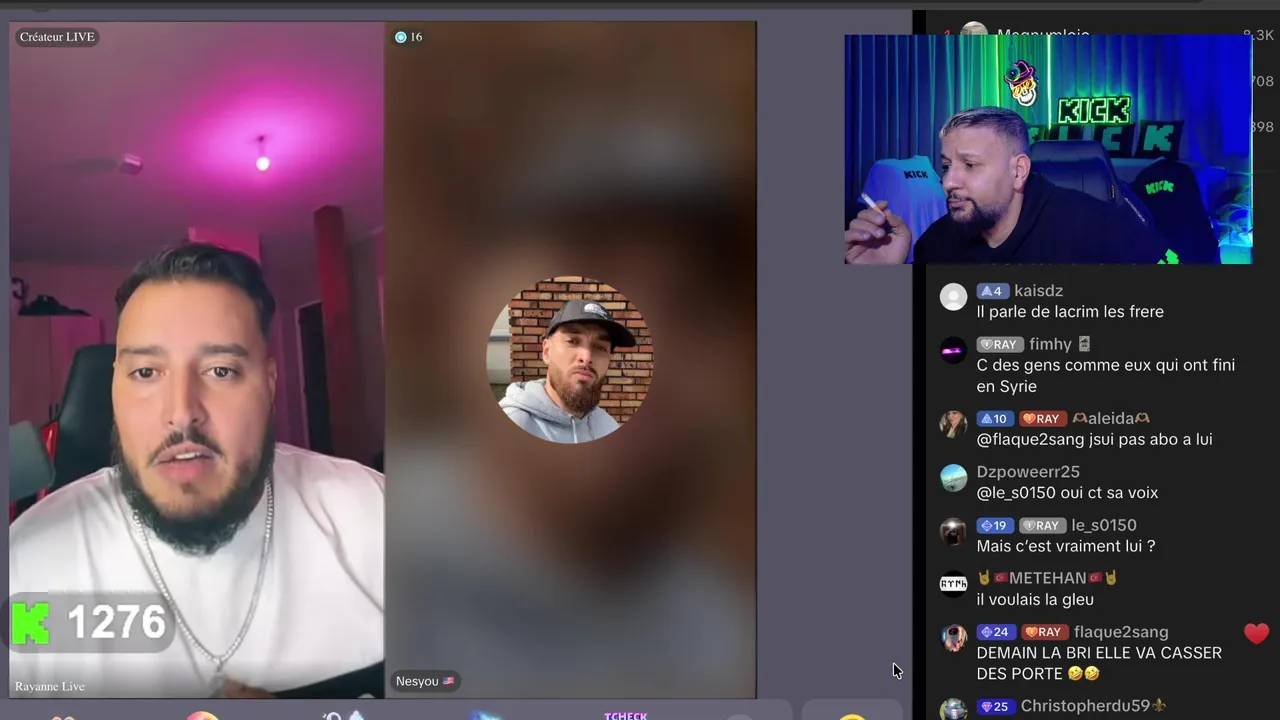The height and width of the screenshot is (720, 1280).
Task: Open Nesyou's circular profile picture
Action: click(x=570, y=359)
